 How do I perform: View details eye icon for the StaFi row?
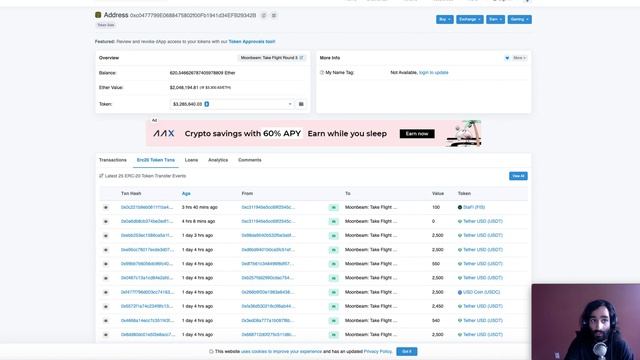click(106, 207)
